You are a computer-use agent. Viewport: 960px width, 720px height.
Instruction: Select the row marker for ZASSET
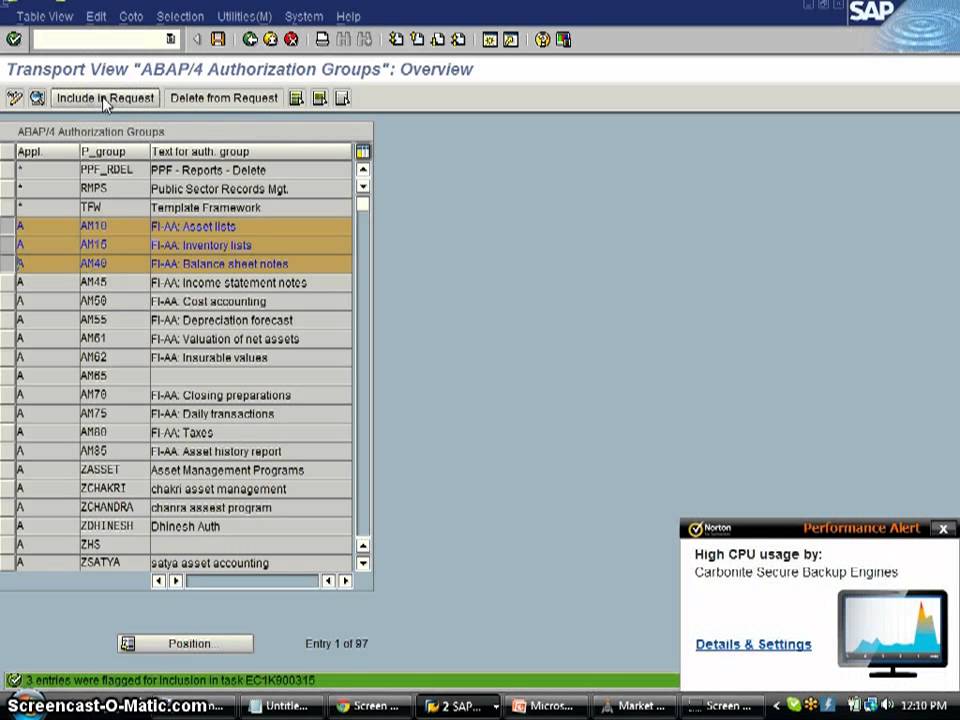[7, 470]
